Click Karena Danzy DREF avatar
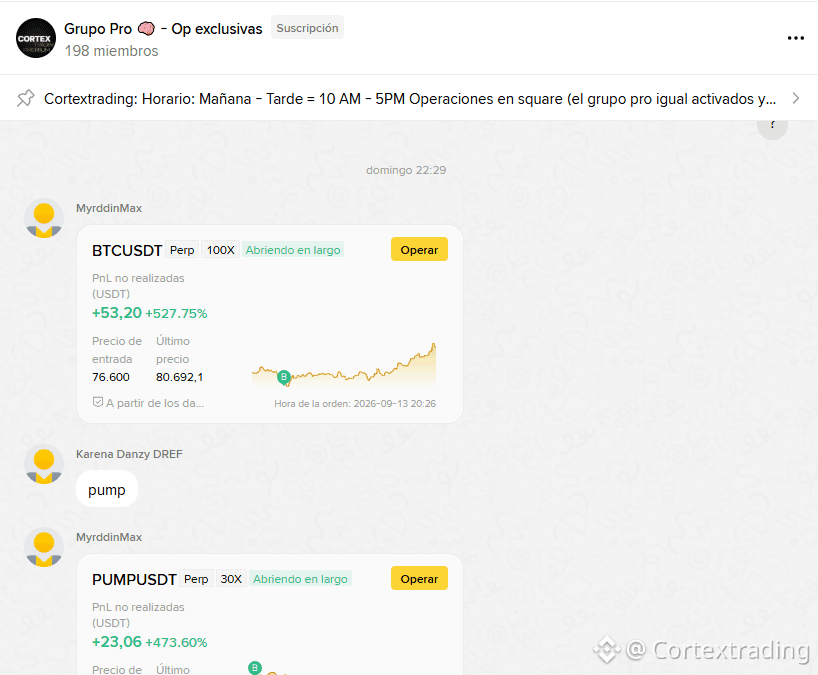 (x=44, y=464)
